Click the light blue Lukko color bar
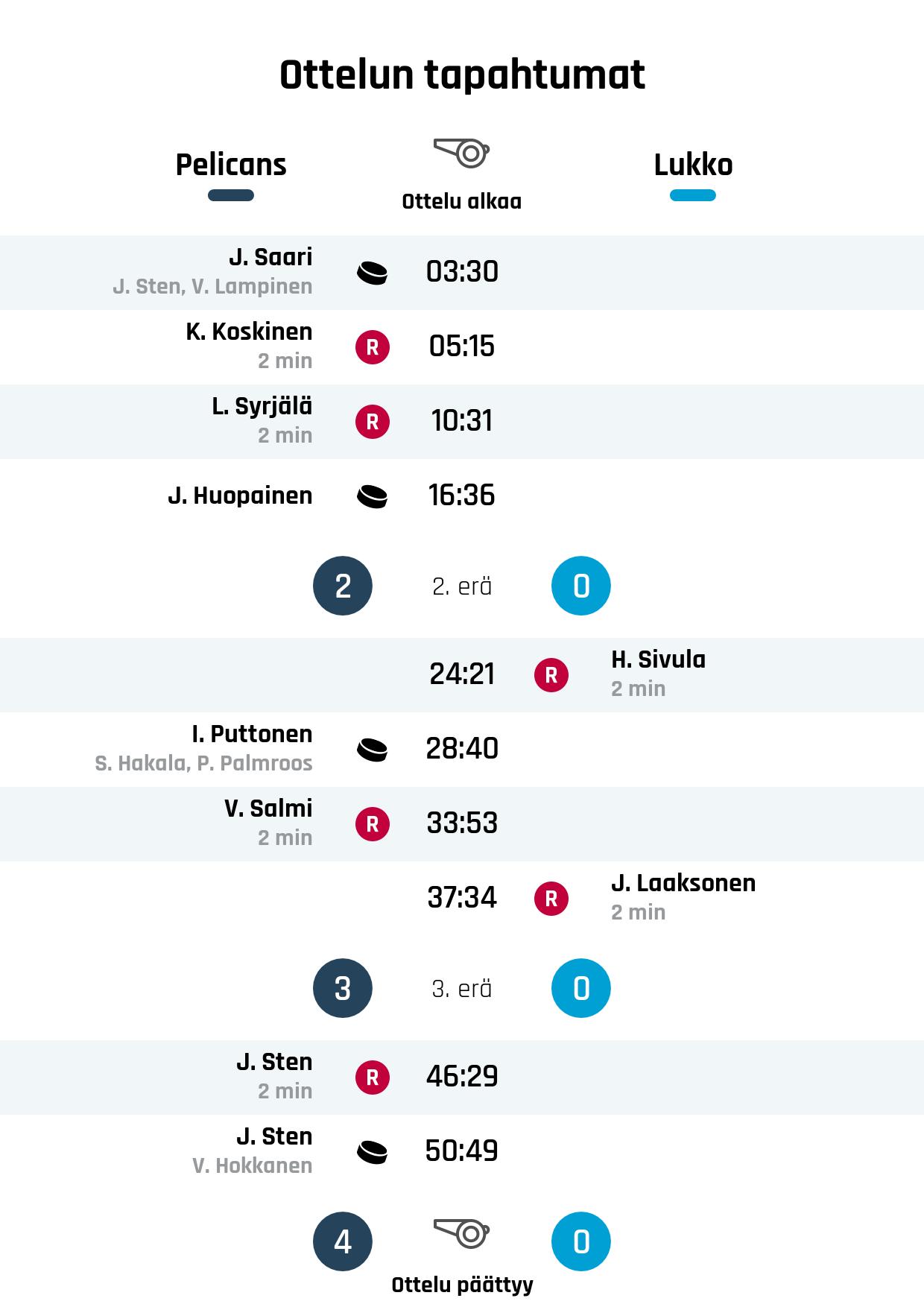This screenshot has width=924, height=1310. (693, 195)
